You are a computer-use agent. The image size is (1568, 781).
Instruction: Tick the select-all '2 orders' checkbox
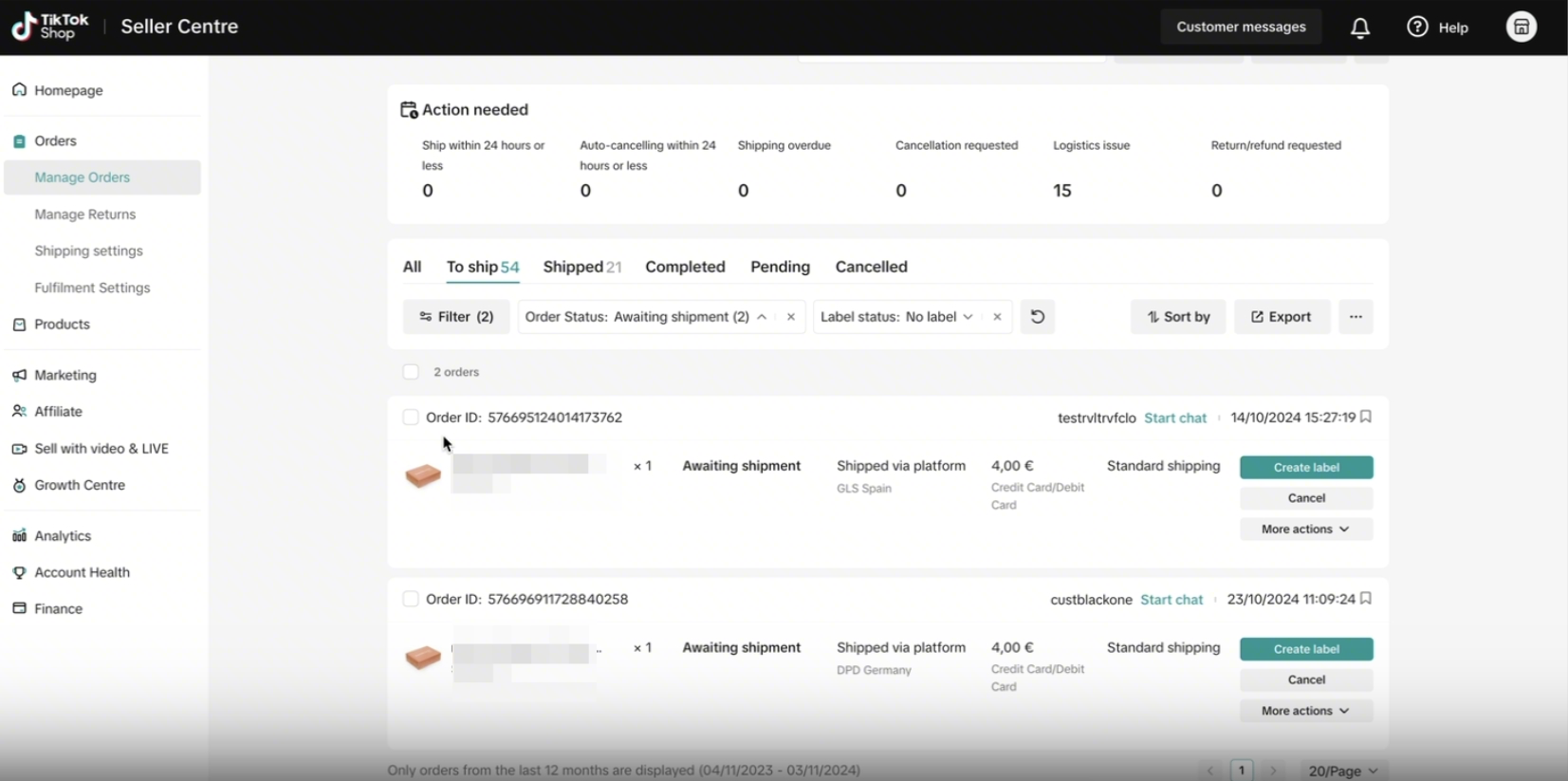pos(411,372)
